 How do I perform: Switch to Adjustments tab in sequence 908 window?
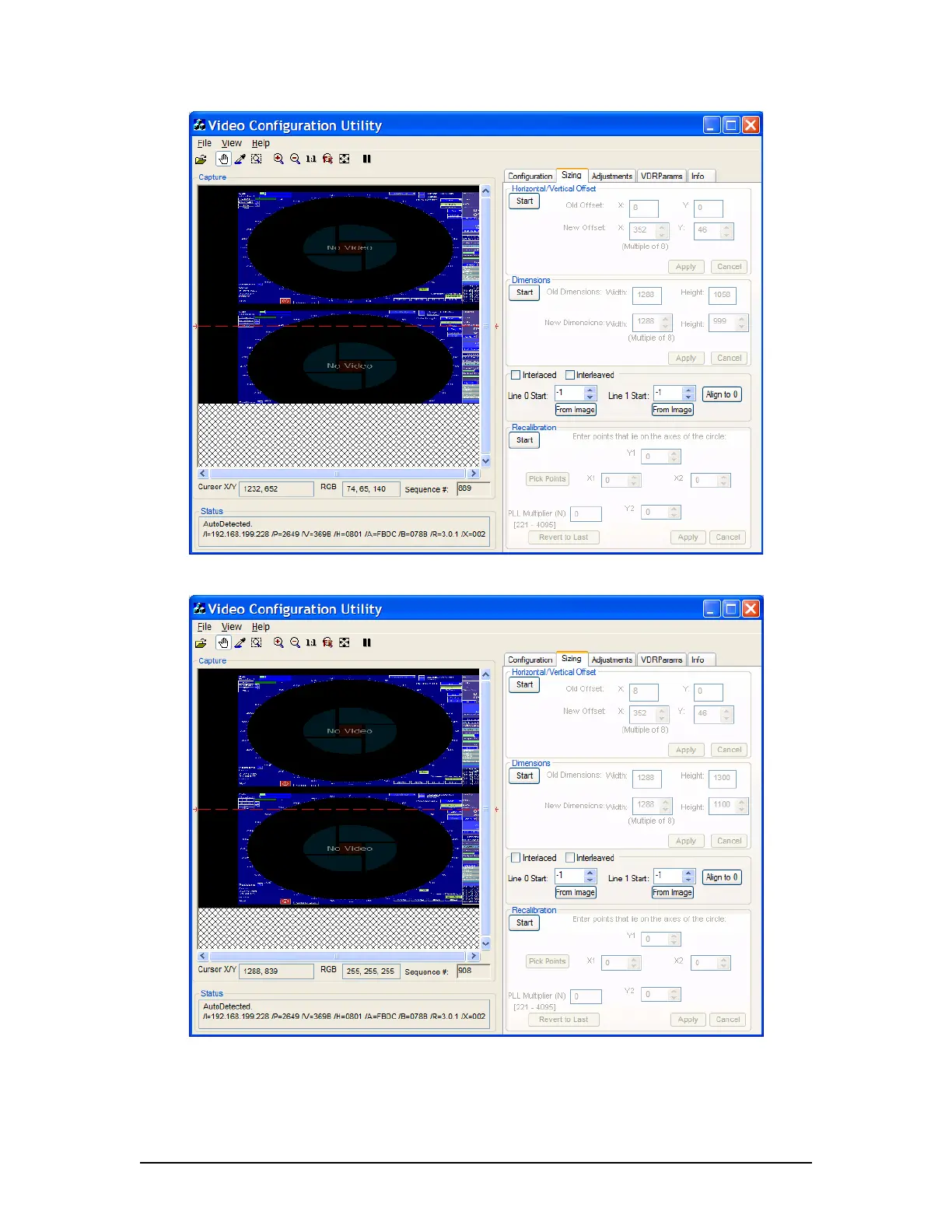pyautogui.click(x=612, y=660)
